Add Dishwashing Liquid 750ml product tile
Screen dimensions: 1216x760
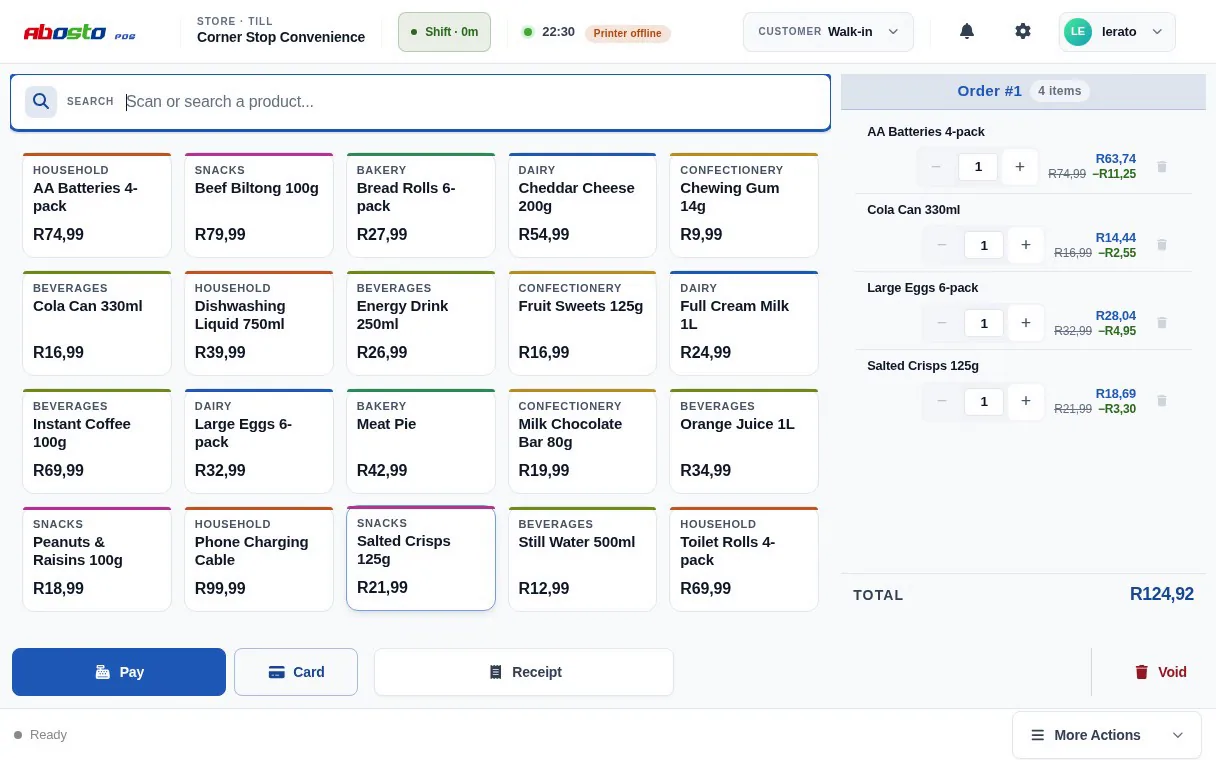point(259,323)
